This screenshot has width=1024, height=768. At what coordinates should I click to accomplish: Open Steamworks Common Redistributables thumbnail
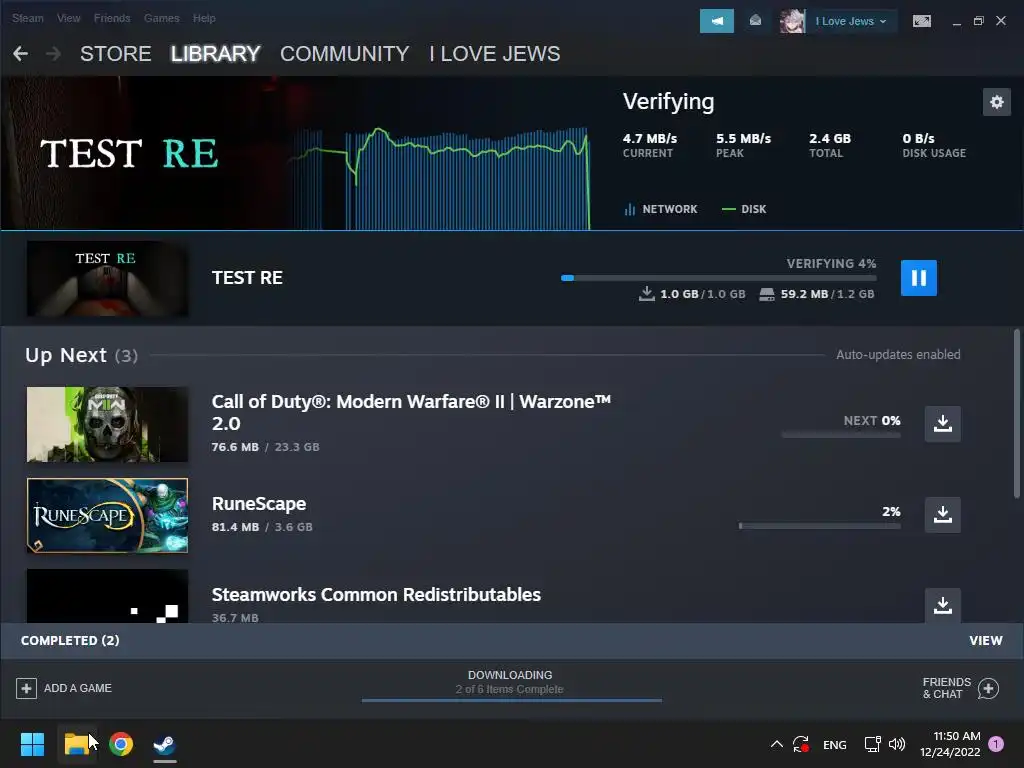[107, 596]
